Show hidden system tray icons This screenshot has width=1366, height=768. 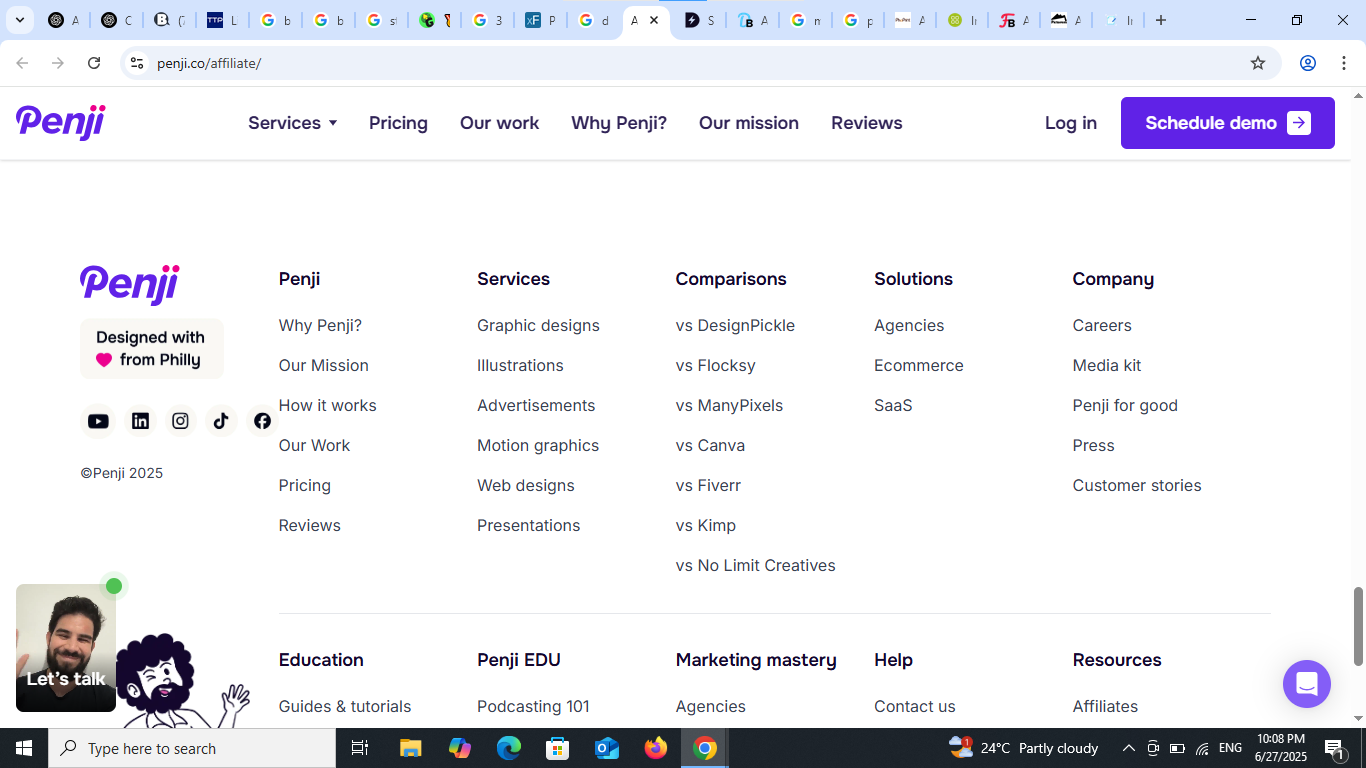click(1128, 748)
